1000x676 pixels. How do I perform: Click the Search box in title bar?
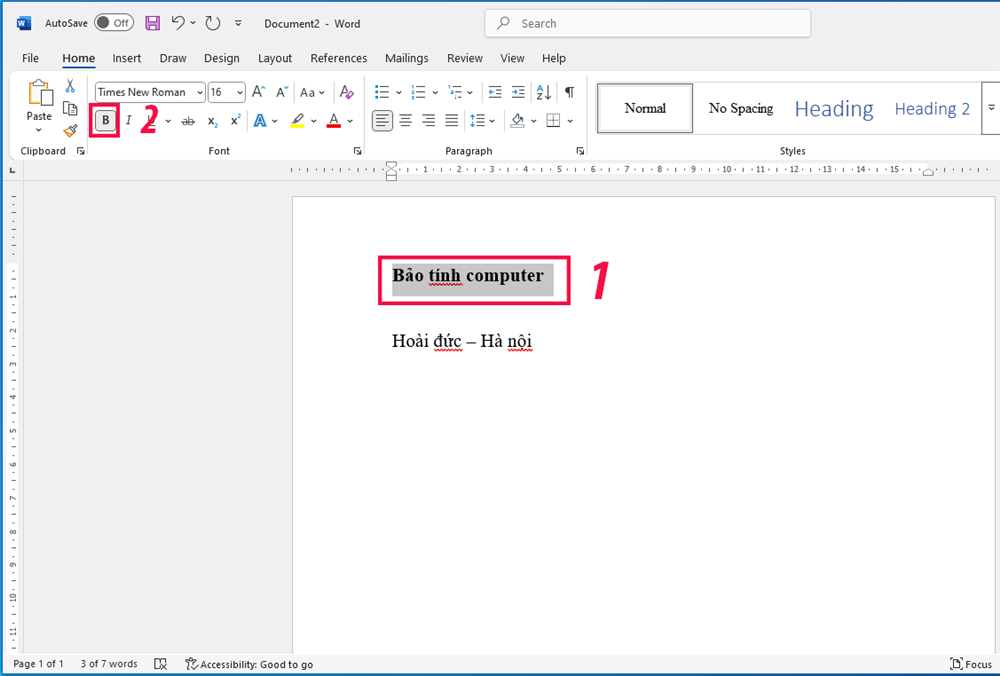(x=647, y=24)
